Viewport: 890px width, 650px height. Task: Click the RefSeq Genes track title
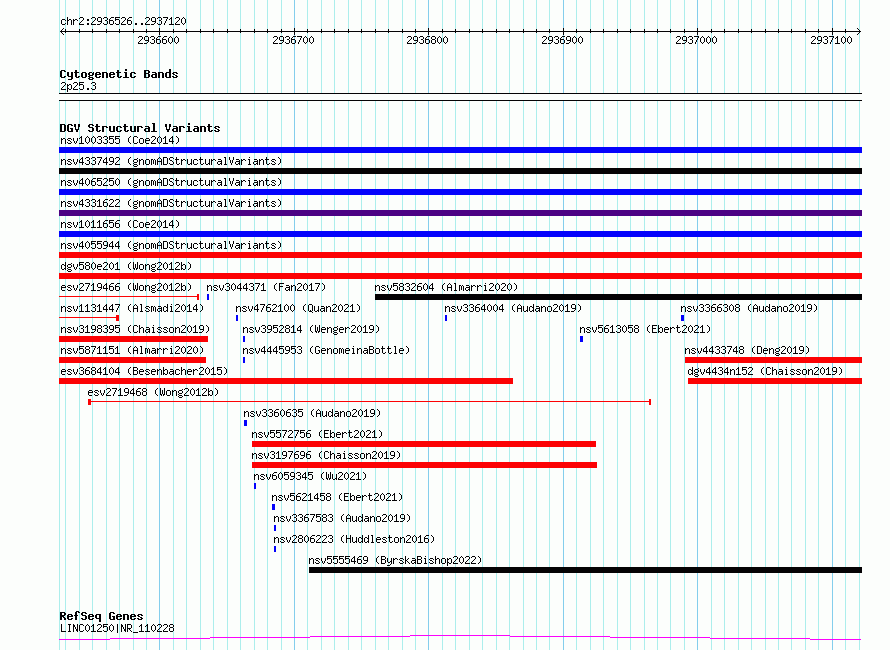point(101,617)
